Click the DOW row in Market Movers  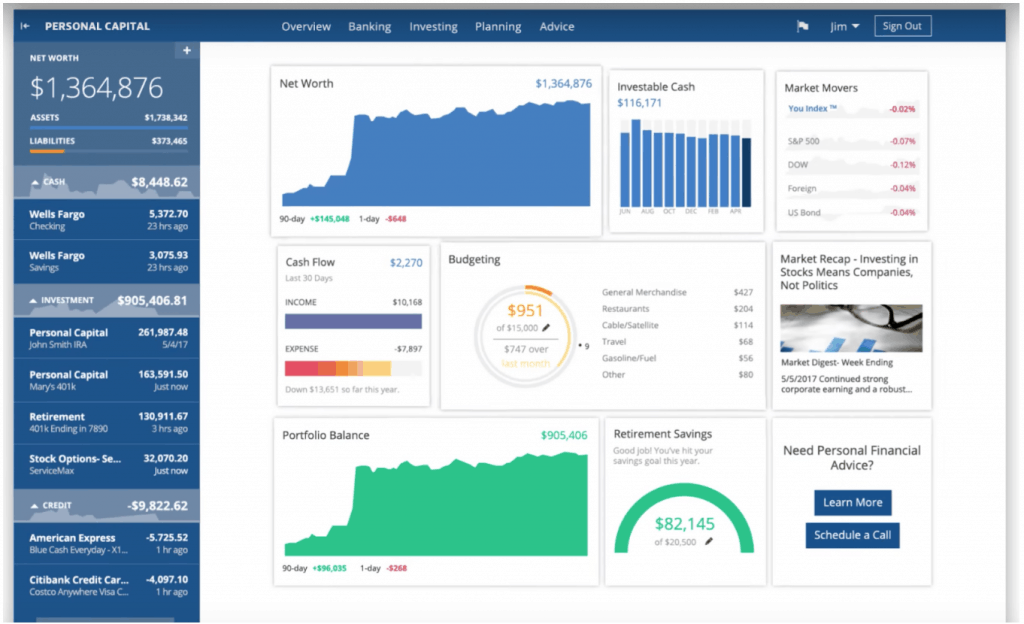click(852, 164)
